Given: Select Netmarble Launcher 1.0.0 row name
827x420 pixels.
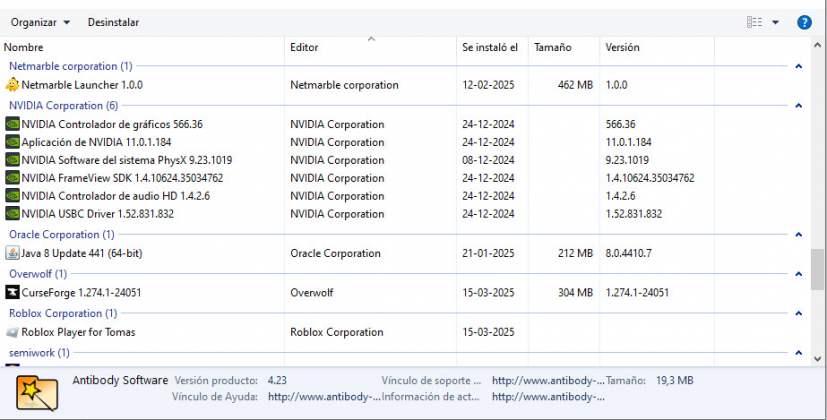Looking at the screenshot, I should pyautogui.click(x=82, y=84).
